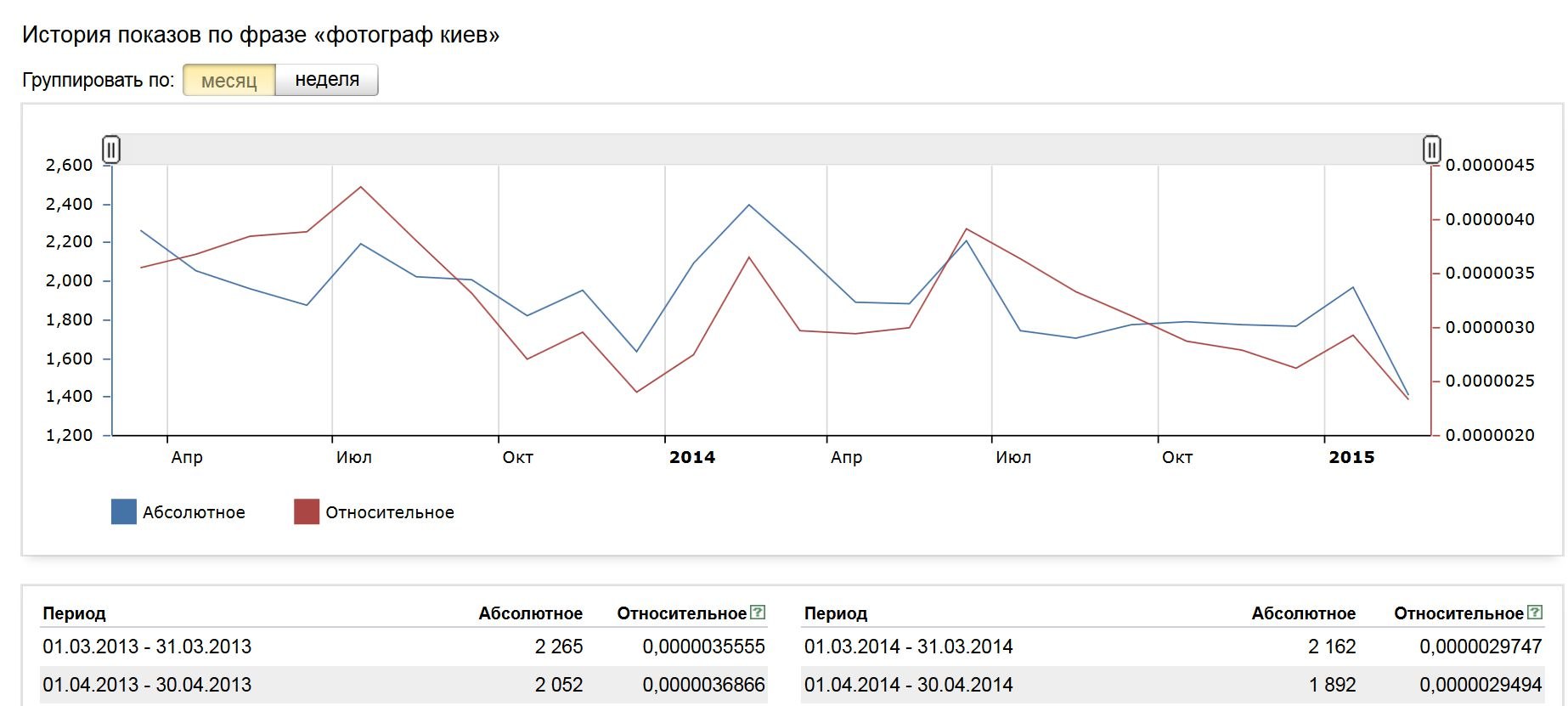Click the red line's highest peak near Июл
Screen dimensions: 1568x706
[361, 187]
